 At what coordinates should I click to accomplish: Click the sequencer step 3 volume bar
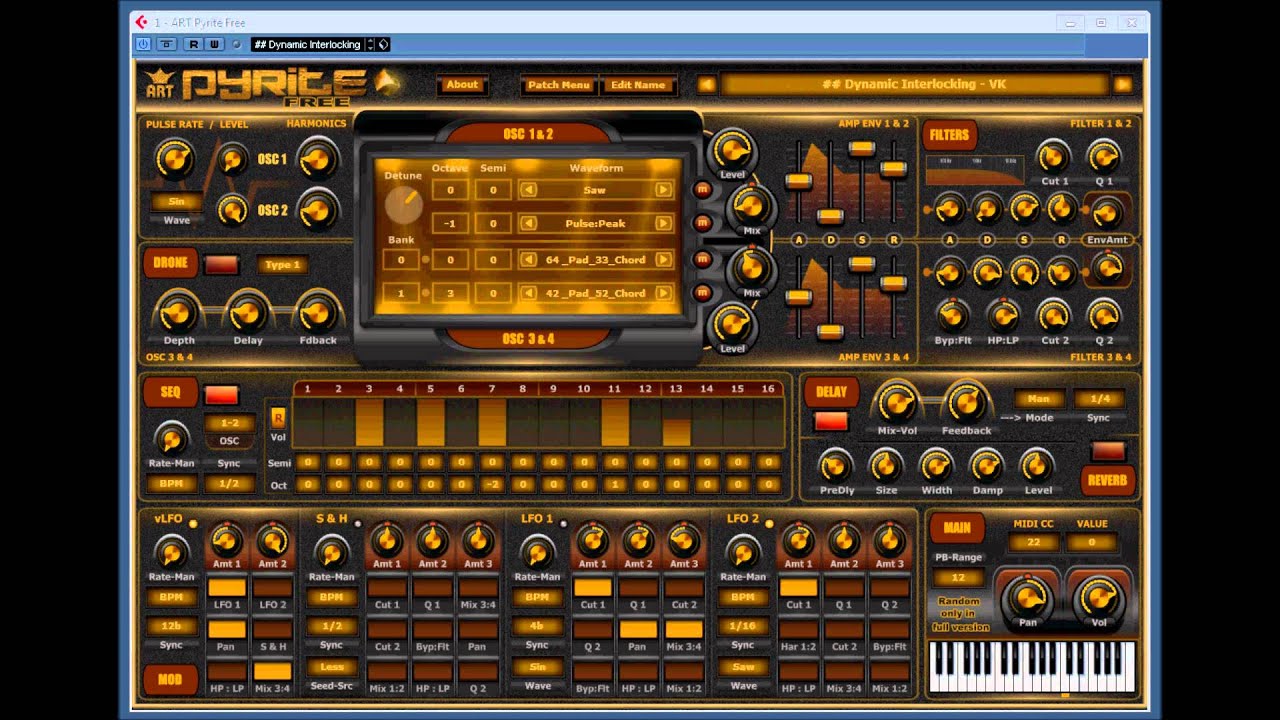pyautogui.click(x=369, y=423)
